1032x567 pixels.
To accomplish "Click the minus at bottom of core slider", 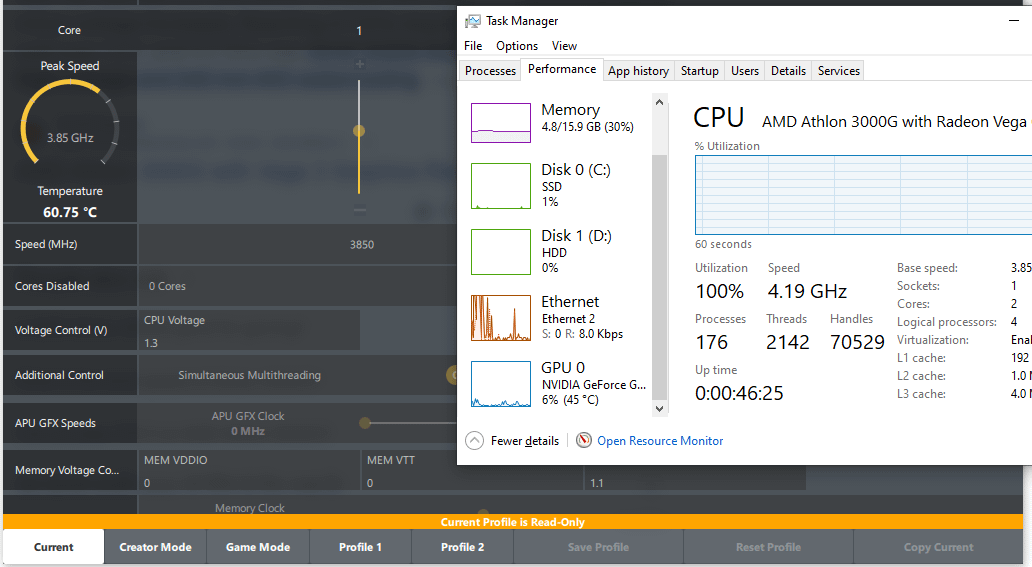I will click(359, 210).
